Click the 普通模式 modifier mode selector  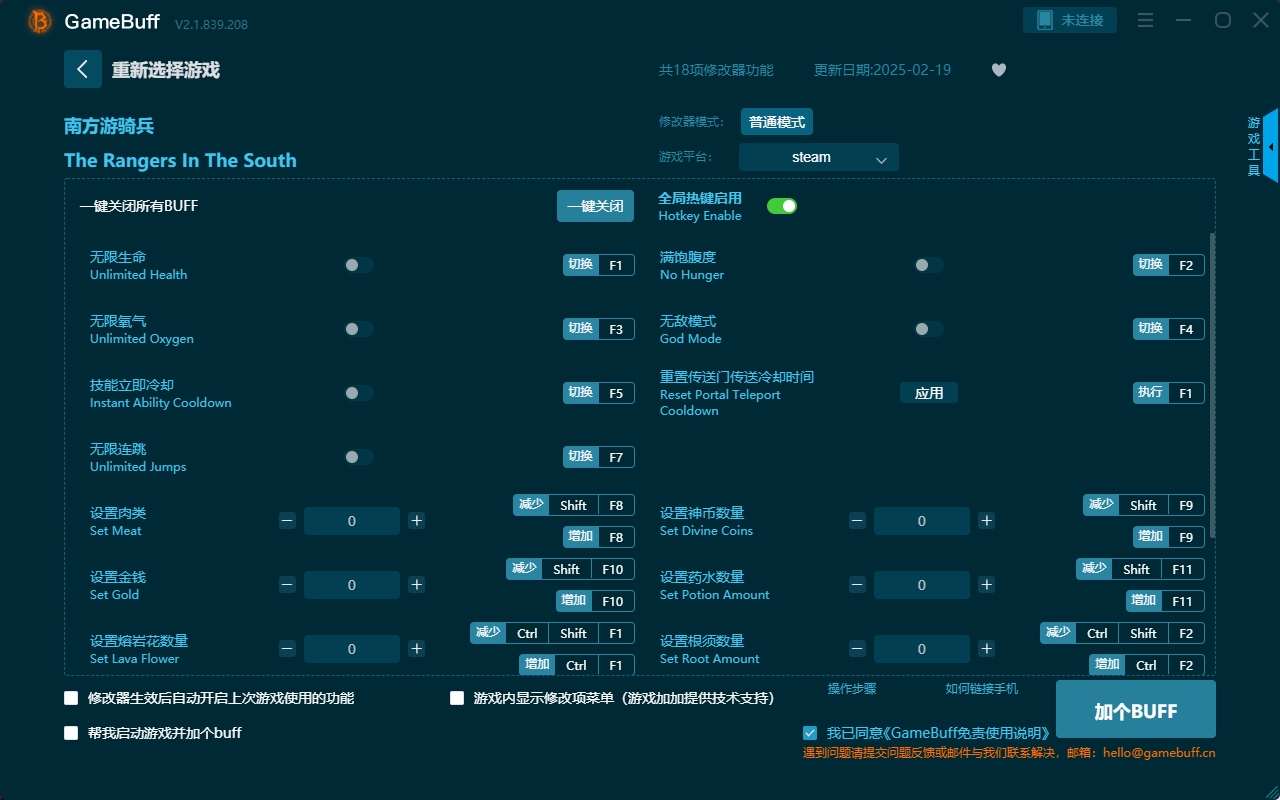point(776,121)
